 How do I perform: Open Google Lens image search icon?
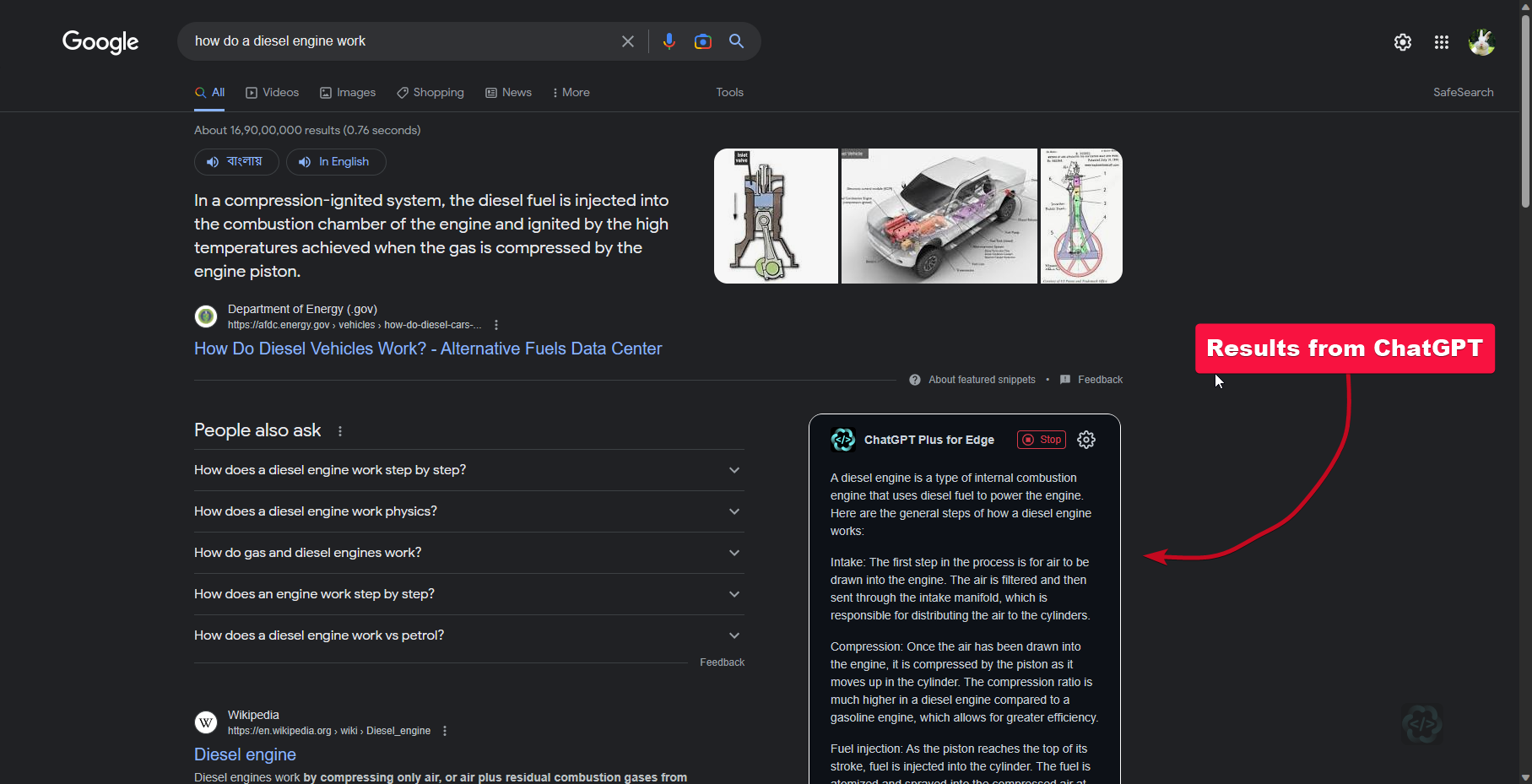pyautogui.click(x=703, y=41)
